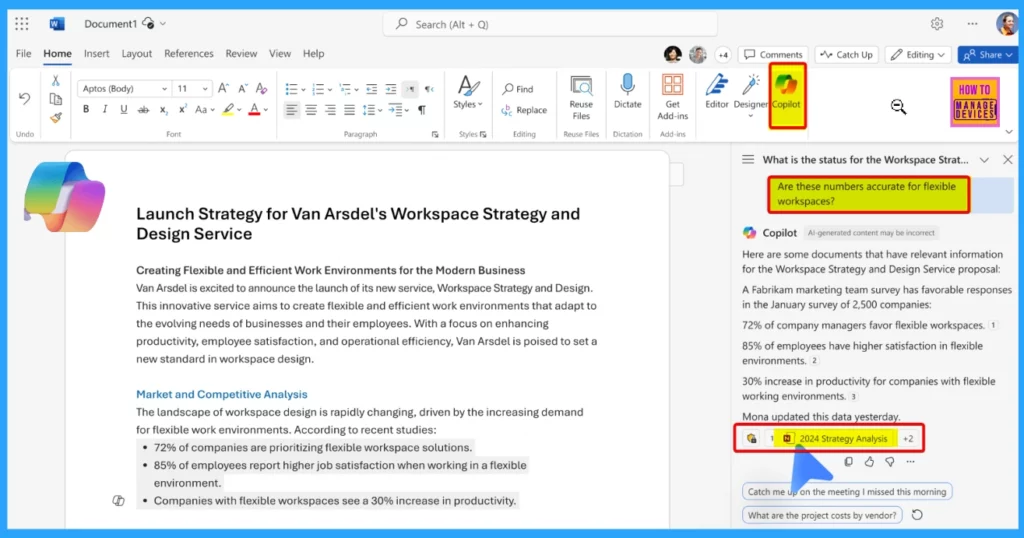The width and height of the screenshot is (1024, 538).
Task: Give the Copilot response a thumbs down
Action: (889, 462)
